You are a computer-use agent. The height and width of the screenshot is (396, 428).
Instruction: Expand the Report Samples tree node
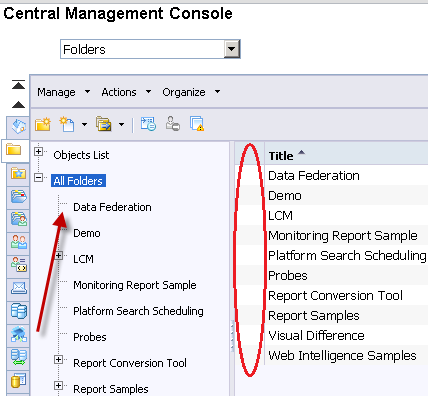[59, 386]
